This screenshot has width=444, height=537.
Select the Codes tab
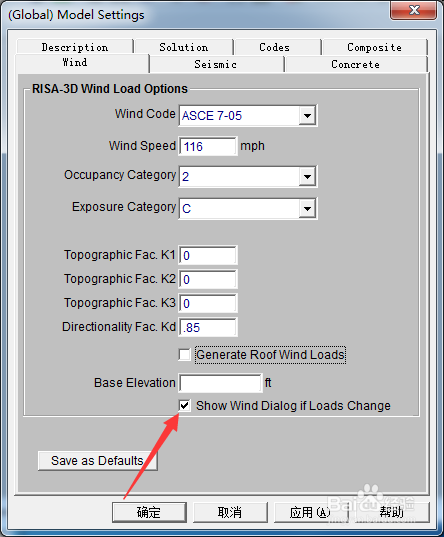[274, 47]
